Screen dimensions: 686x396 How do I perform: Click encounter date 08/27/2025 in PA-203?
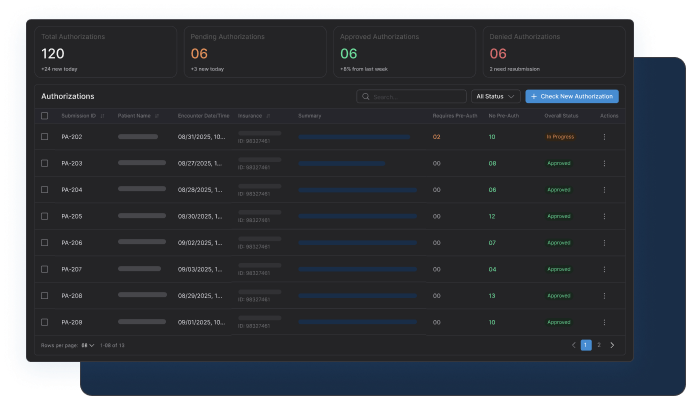point(200,163)
